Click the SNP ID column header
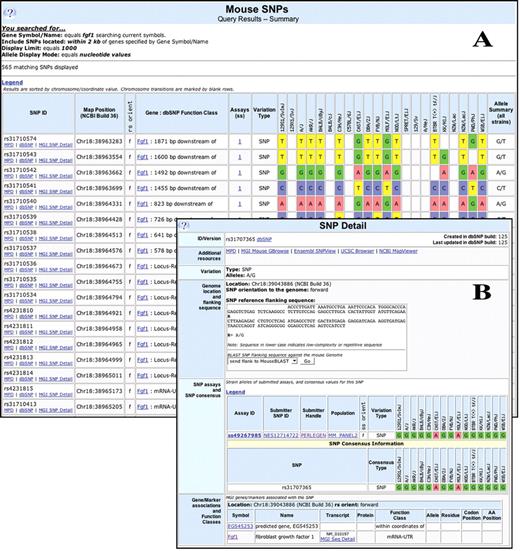Screen dimensions: 520x551 coord(38,113)
